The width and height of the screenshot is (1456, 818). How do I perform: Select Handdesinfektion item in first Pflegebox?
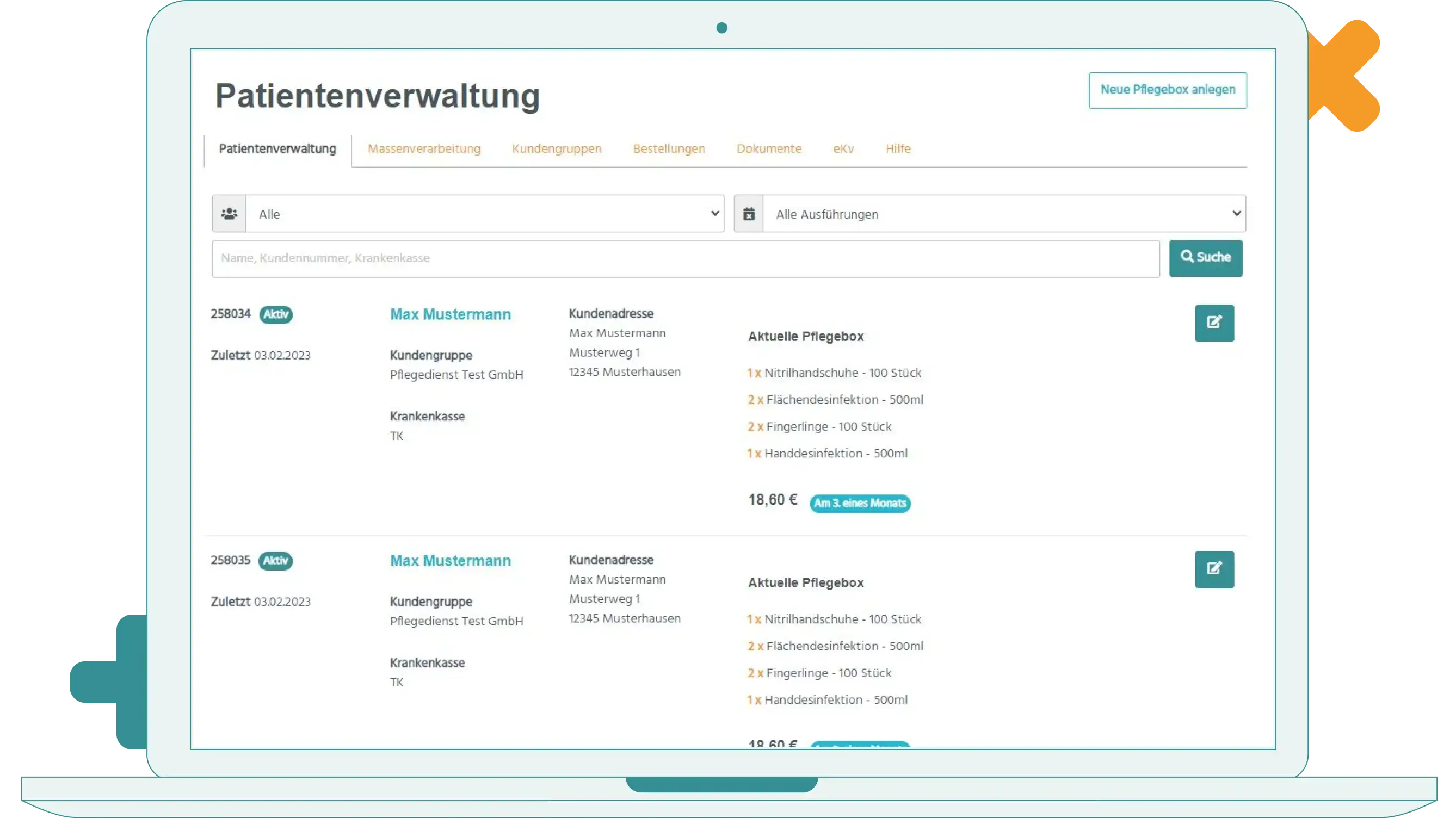(x=827, y=454)
